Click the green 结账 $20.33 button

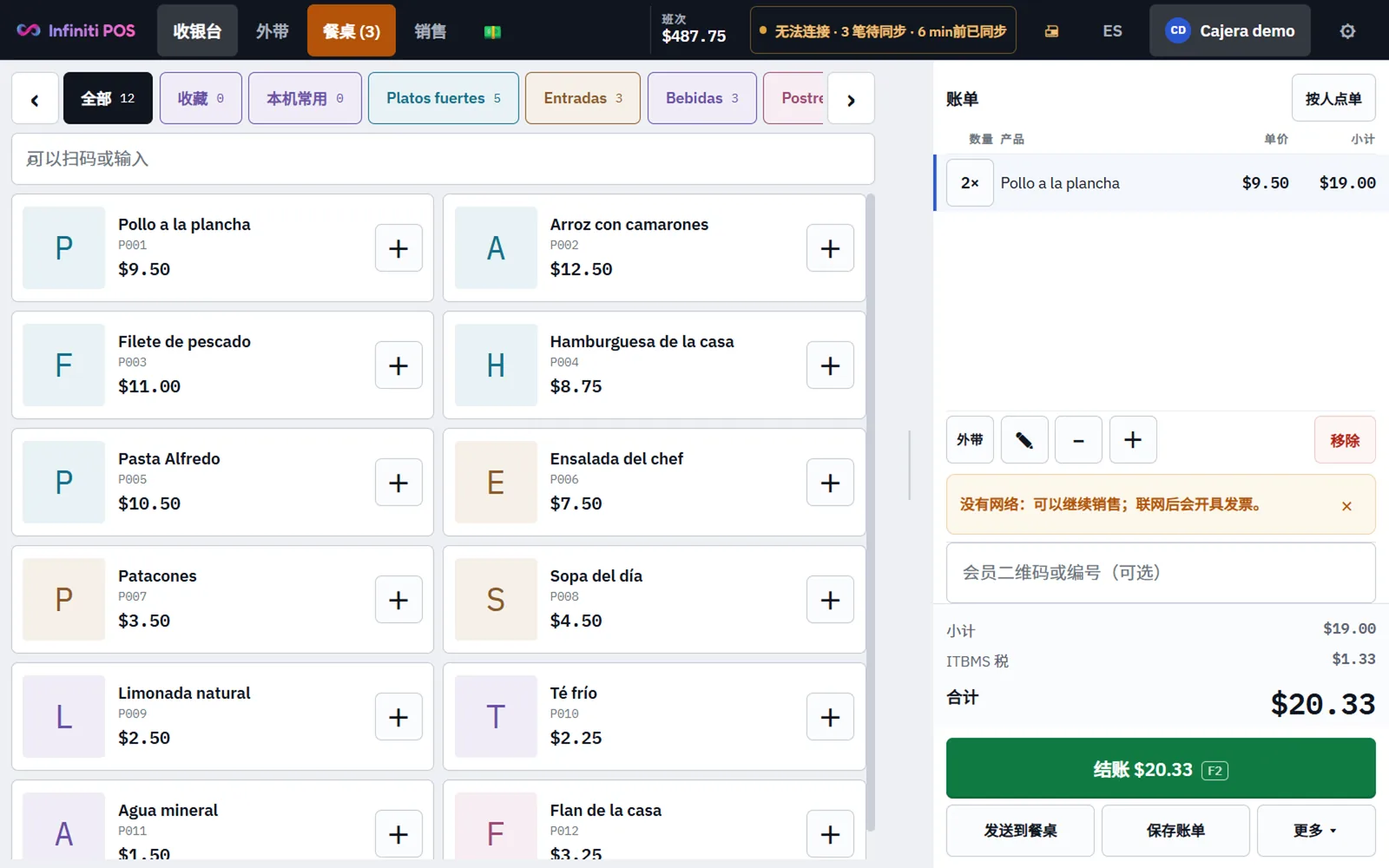(1161, 768)
